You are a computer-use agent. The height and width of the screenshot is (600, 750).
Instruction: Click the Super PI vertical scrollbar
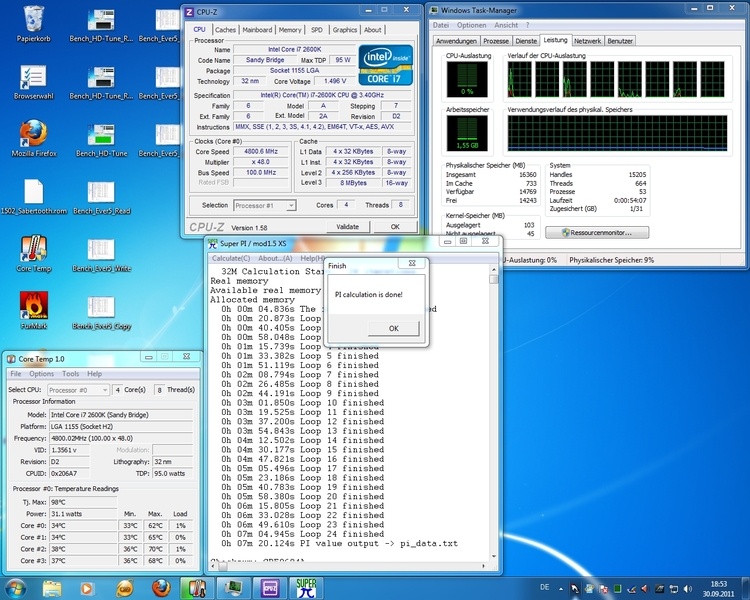494,411
